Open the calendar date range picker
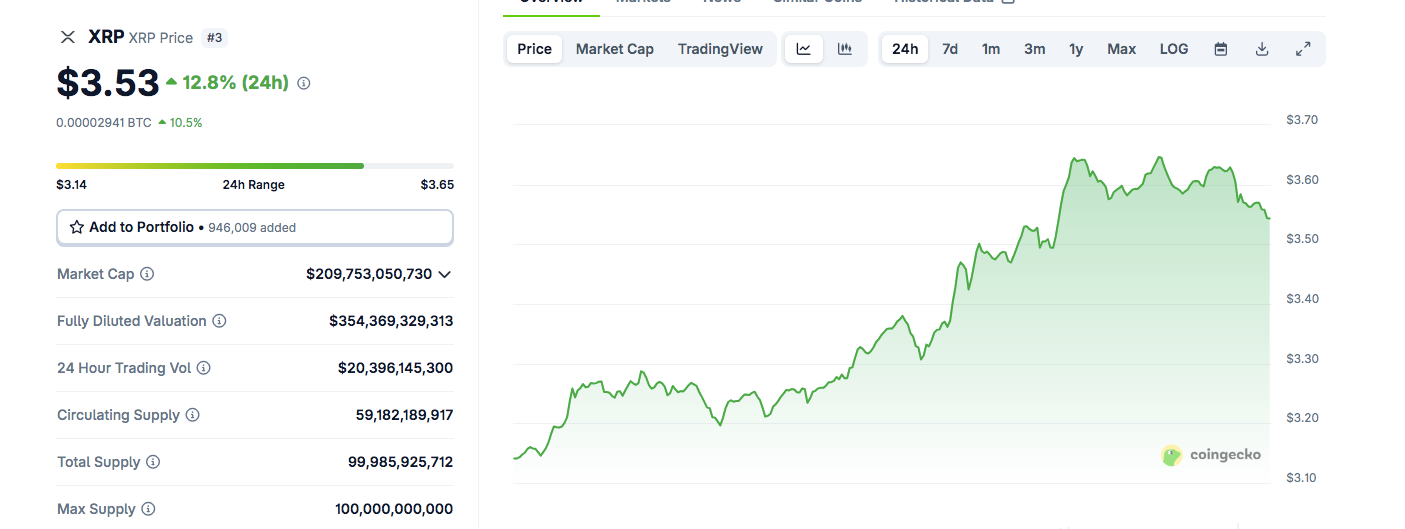This screenshot has width=1405, height=529. (1221, 49)
